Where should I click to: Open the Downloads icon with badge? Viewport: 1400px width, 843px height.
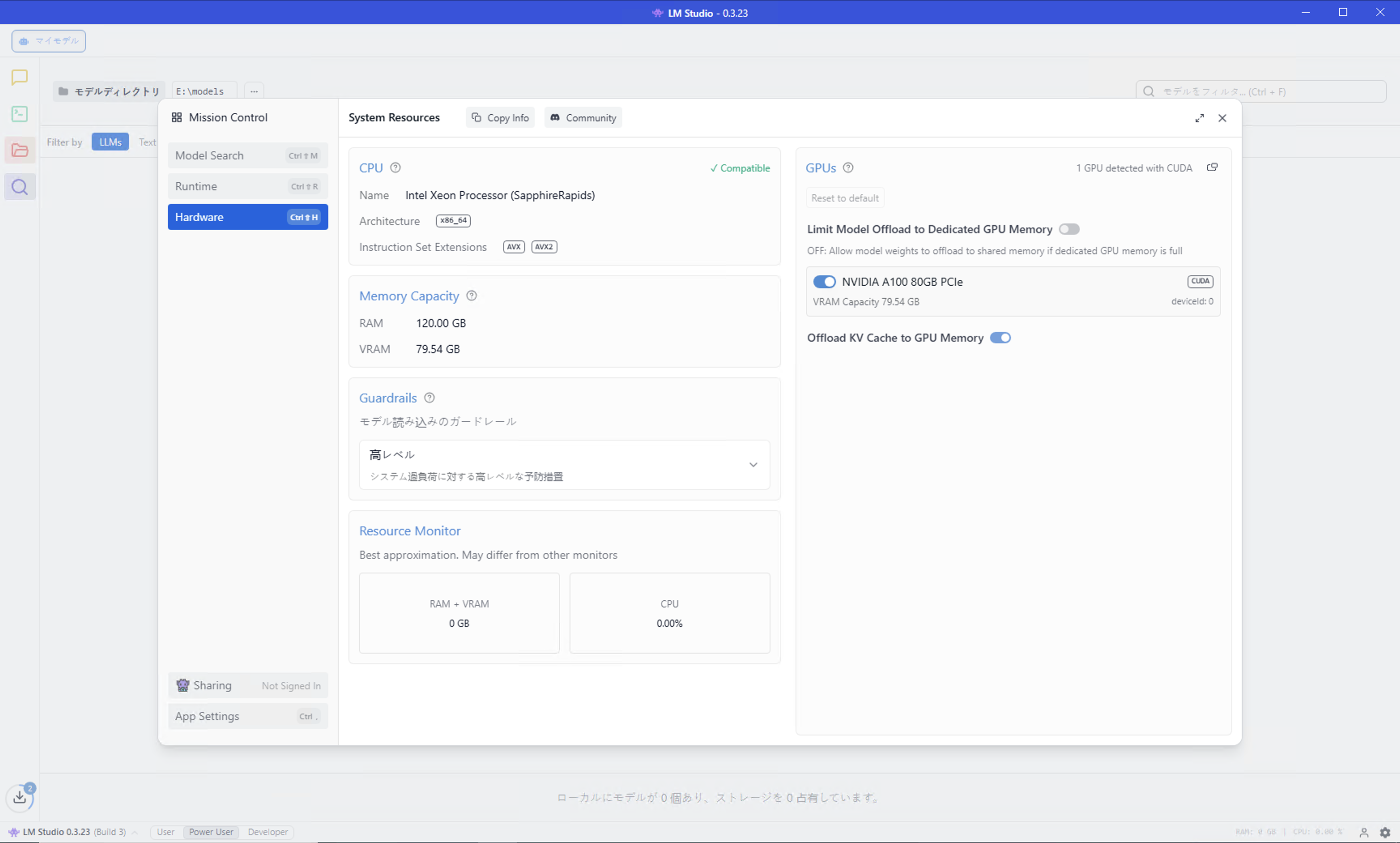point(20,797)
